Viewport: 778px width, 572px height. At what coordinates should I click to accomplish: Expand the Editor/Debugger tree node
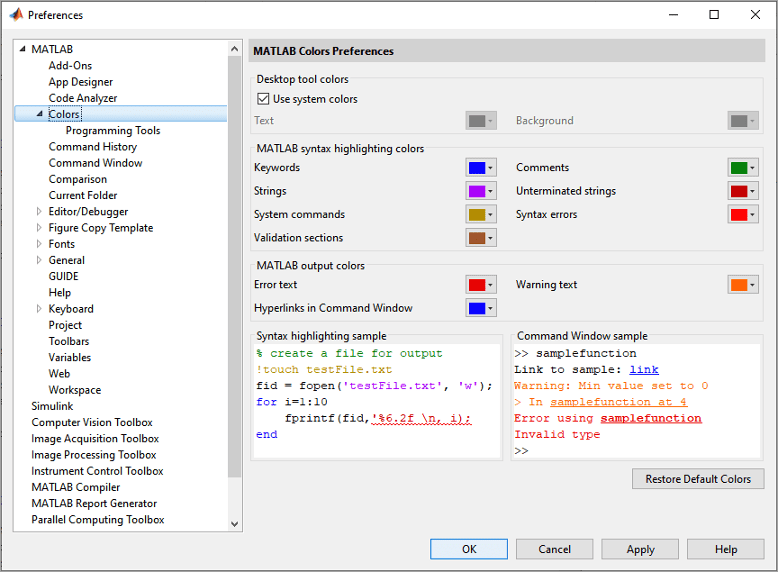(x=39, y=212)
